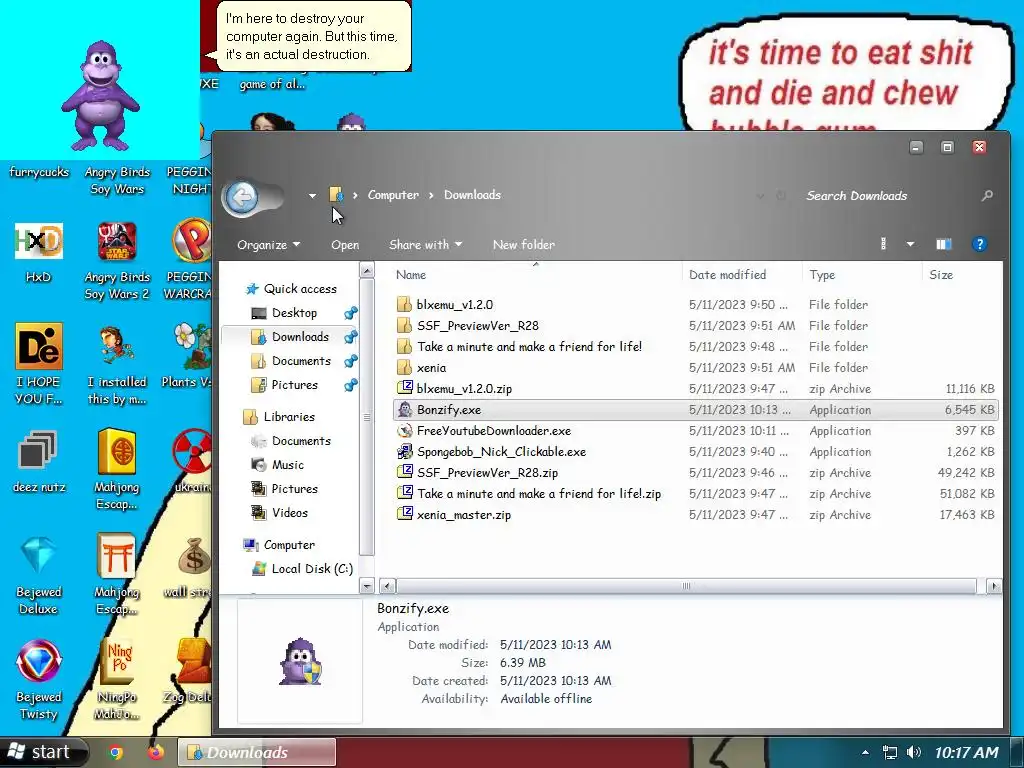The width and height of the screenshot is (1024, 768).
Task: Launch Firefox from the taskbar
Action: [x=155, y=752]
